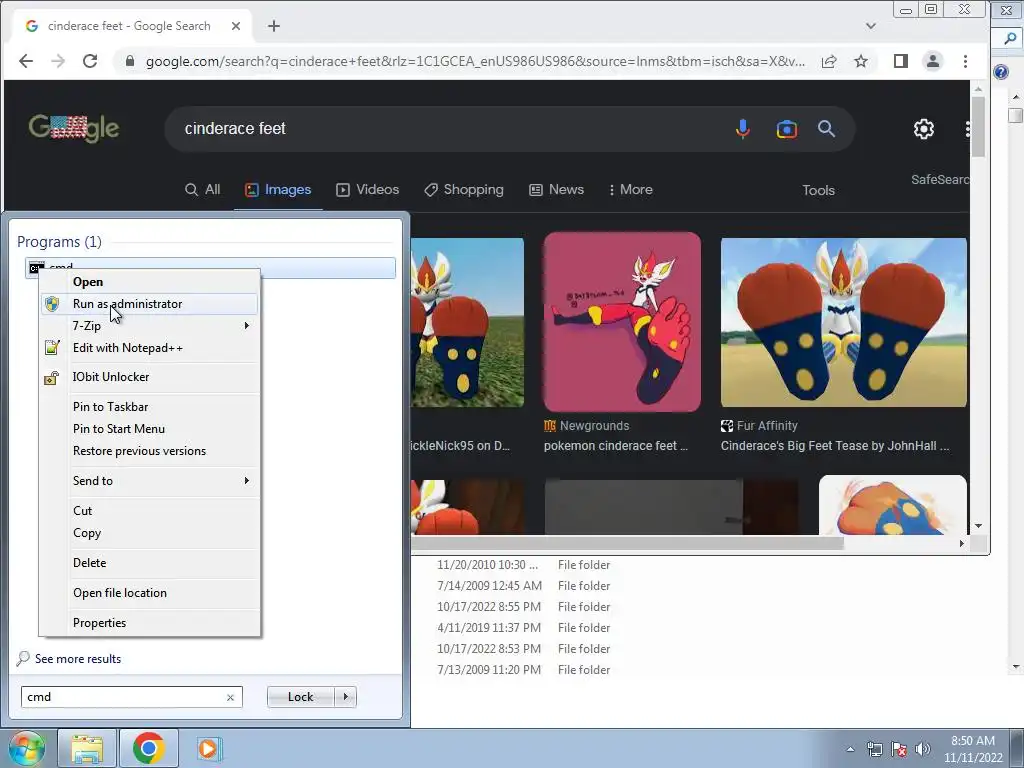Click Chrome forward navigation arrow

(x=58, y=61)
